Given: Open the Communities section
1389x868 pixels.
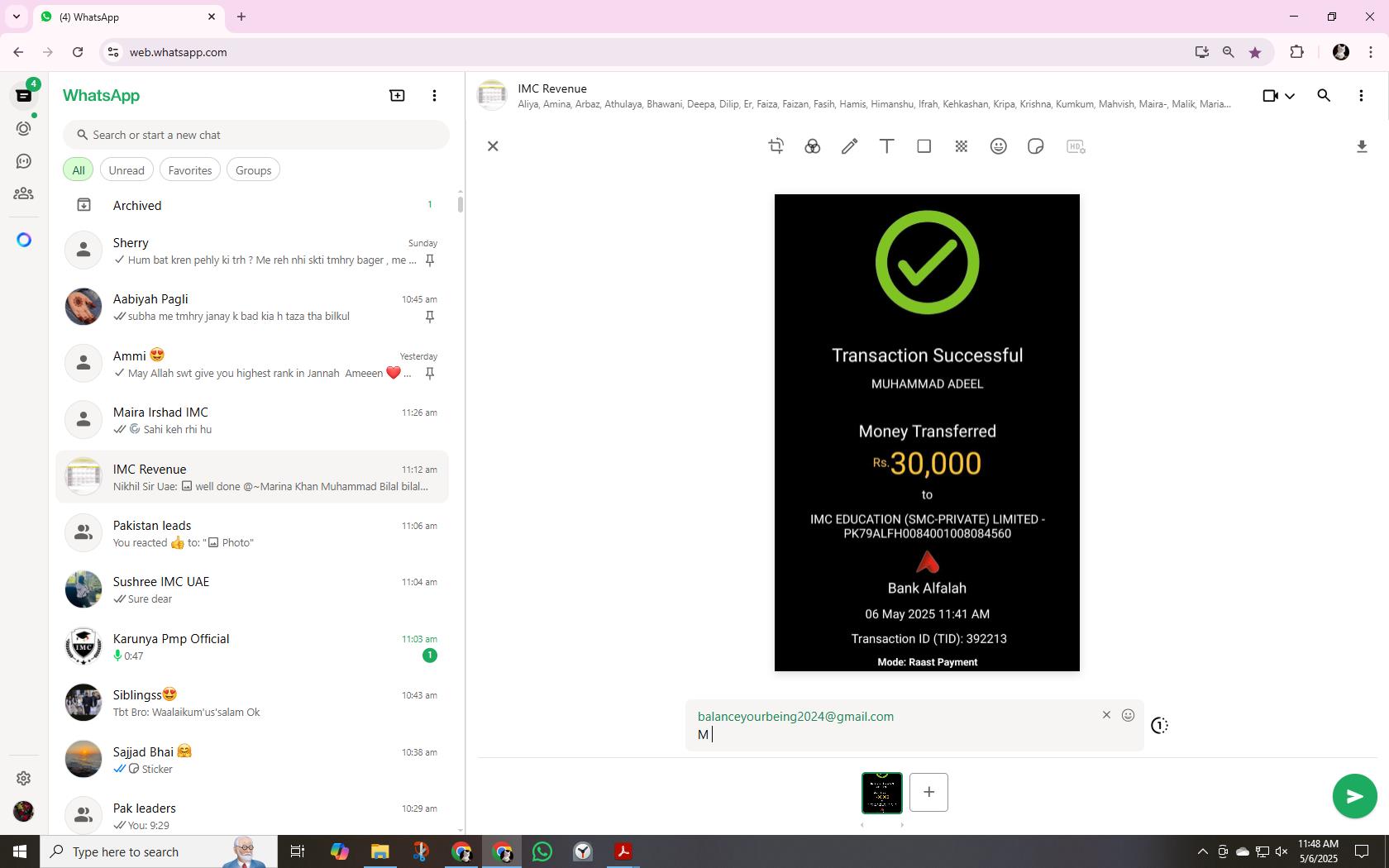Looking at the screenshot, I should click(x=24, y=193).
